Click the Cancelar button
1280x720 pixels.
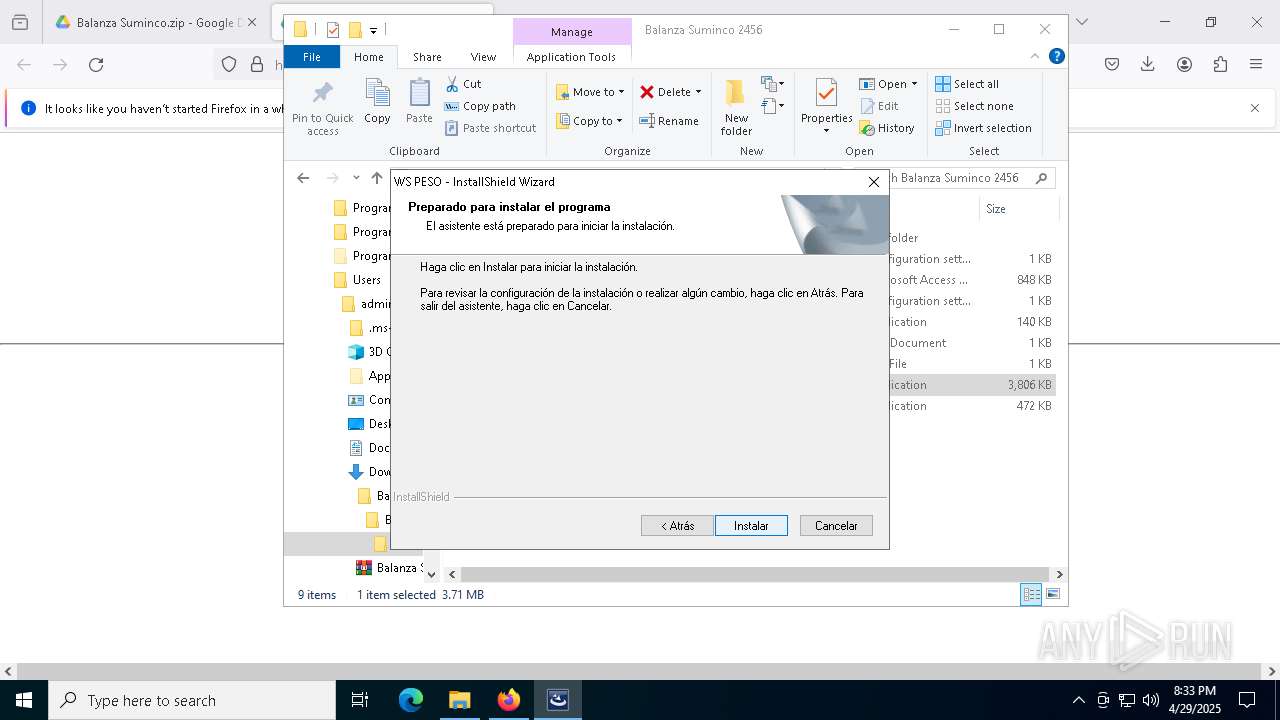(836, 526)
